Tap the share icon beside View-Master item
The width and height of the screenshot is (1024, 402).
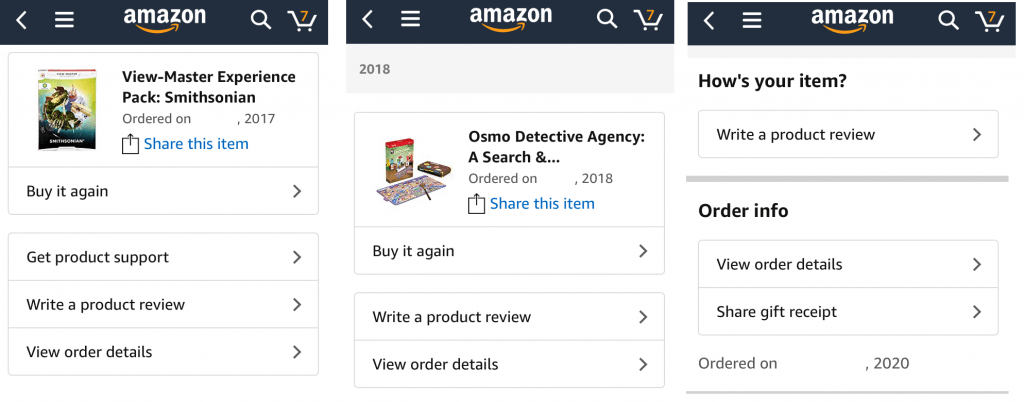point(130,144)
